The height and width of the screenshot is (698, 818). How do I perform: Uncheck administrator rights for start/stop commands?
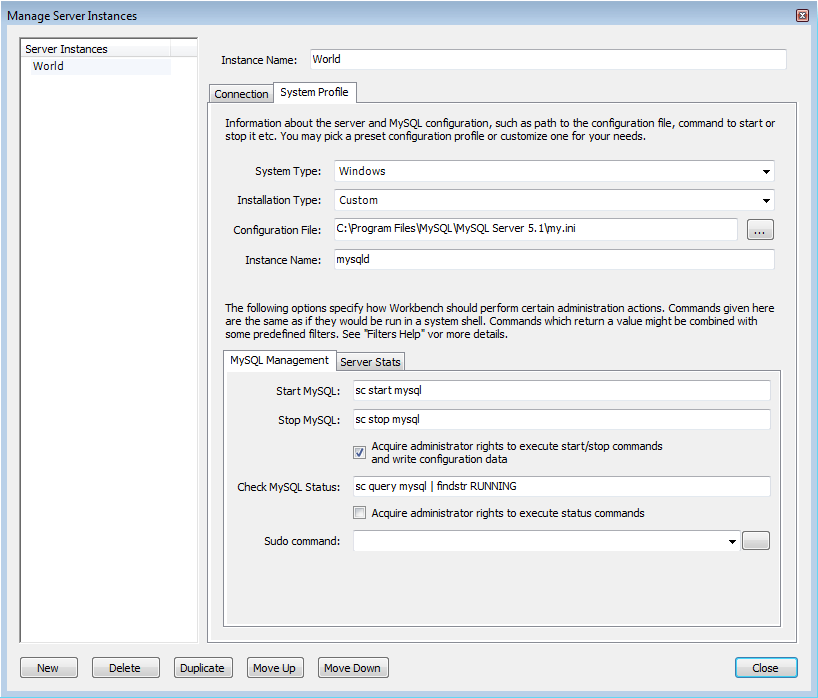(359, 452)
